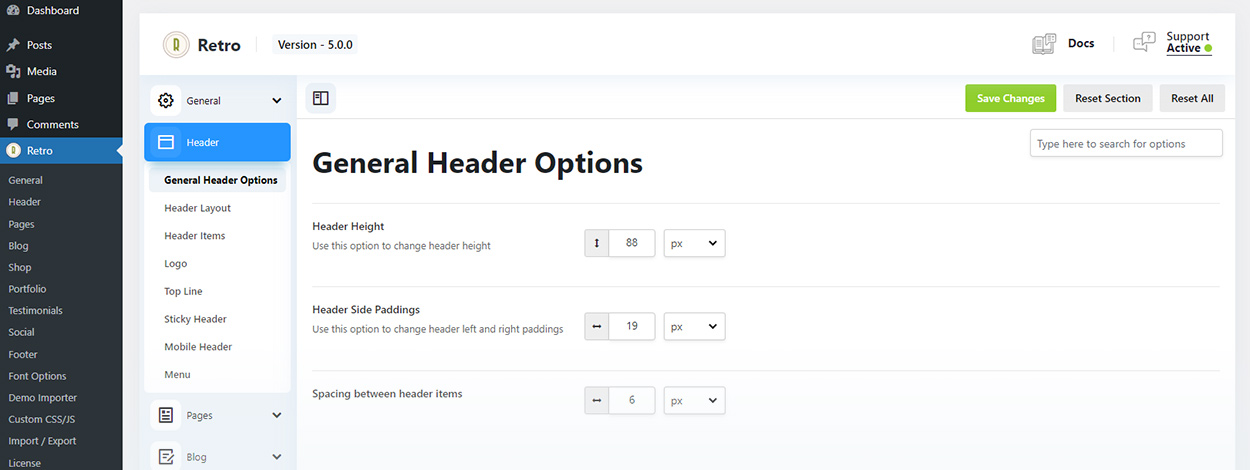
Task: Click the panel layout toggle icon
Action: point(321,99)
